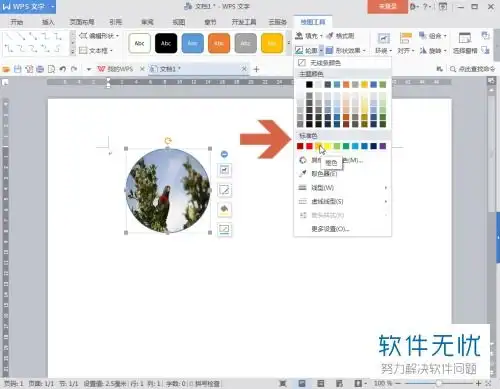
Task: Click the Redo arrow icon
Action: [x=74, y=69]
